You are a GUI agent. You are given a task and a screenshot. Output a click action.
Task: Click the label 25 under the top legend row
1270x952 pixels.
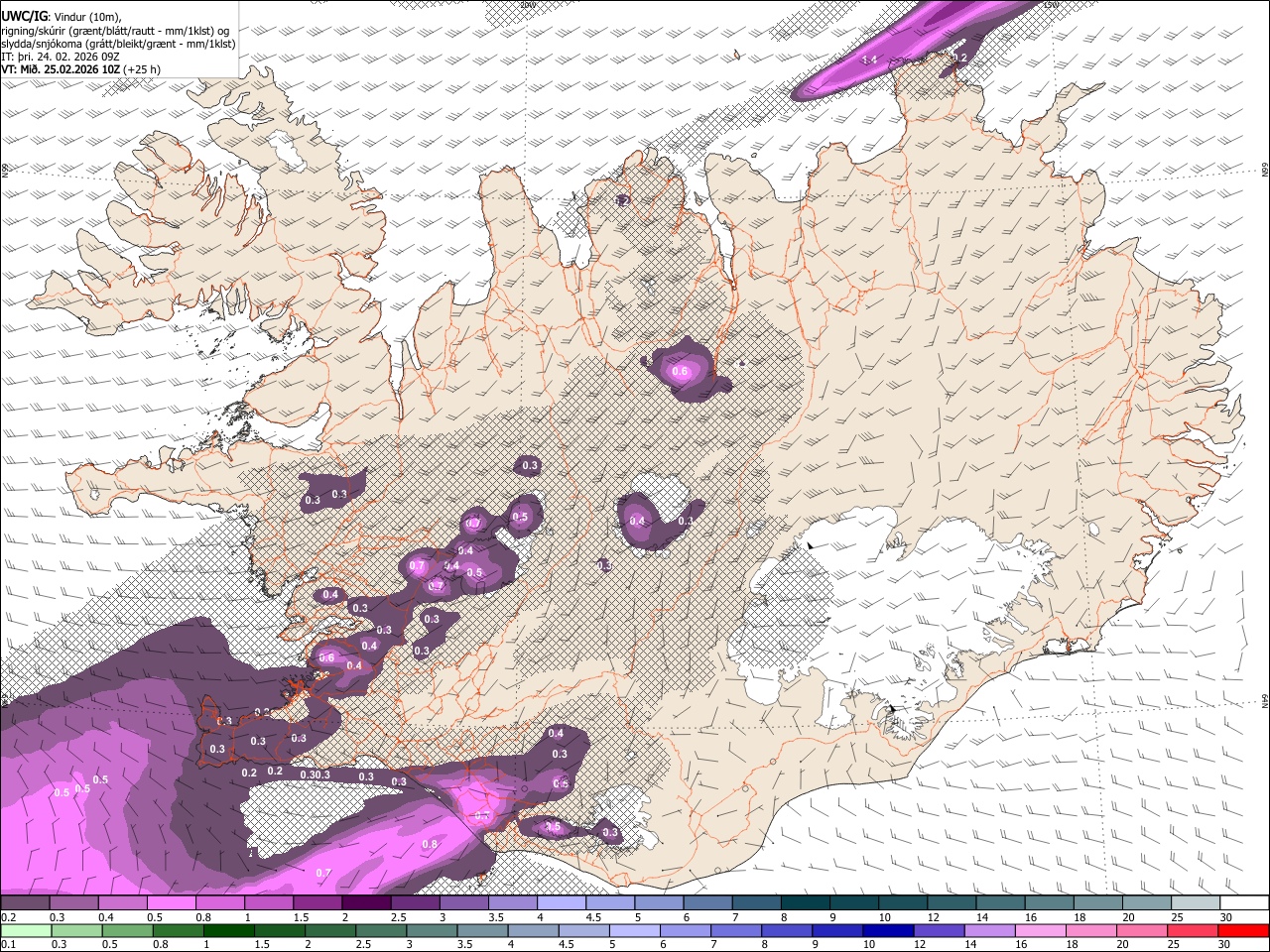[1177, 917]
